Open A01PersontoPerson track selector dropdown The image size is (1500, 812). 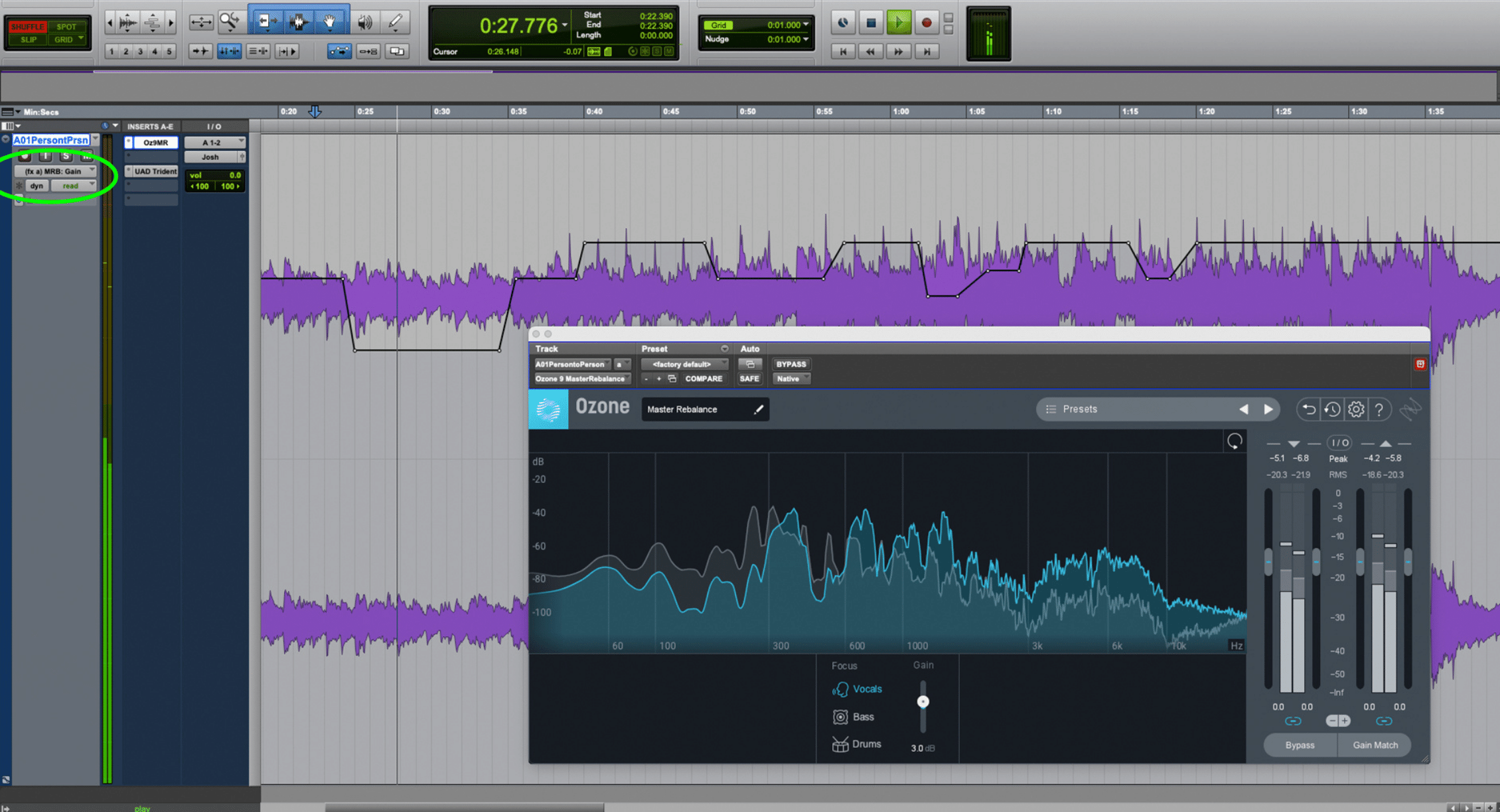571,364
